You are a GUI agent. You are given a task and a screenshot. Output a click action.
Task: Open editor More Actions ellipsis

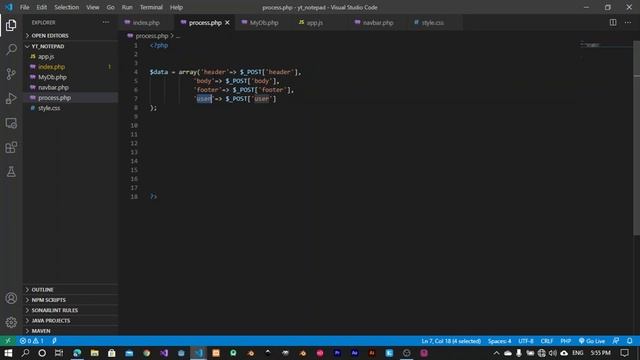click(628, 22)
